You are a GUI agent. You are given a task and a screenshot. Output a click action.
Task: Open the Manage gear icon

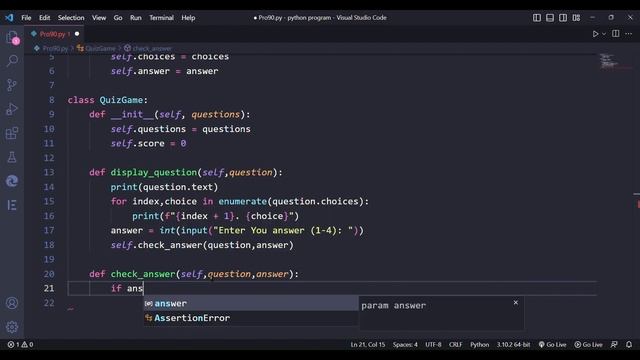[12, 327]
